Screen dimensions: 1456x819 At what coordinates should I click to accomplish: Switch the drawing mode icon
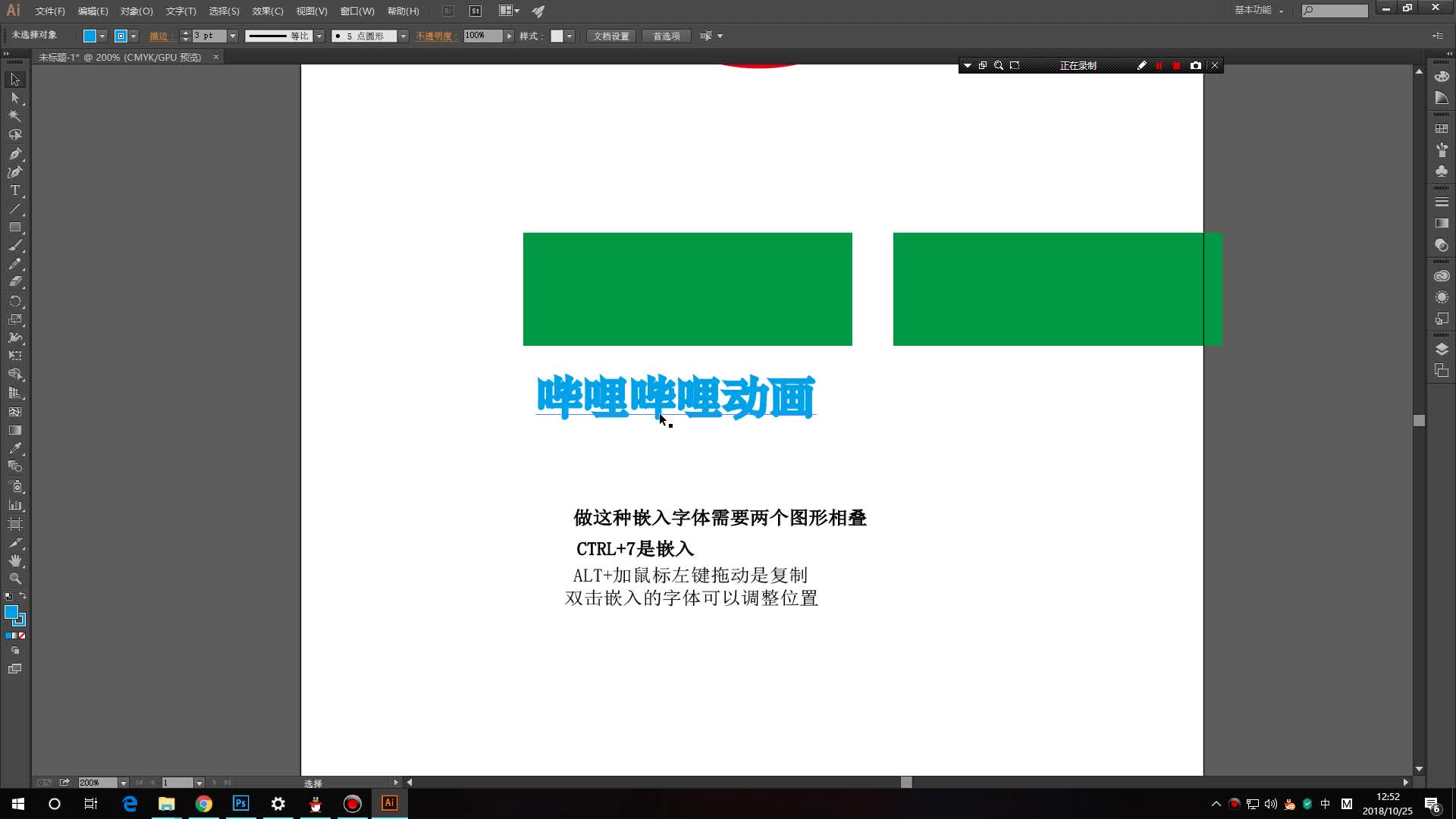tap(15, 651)
